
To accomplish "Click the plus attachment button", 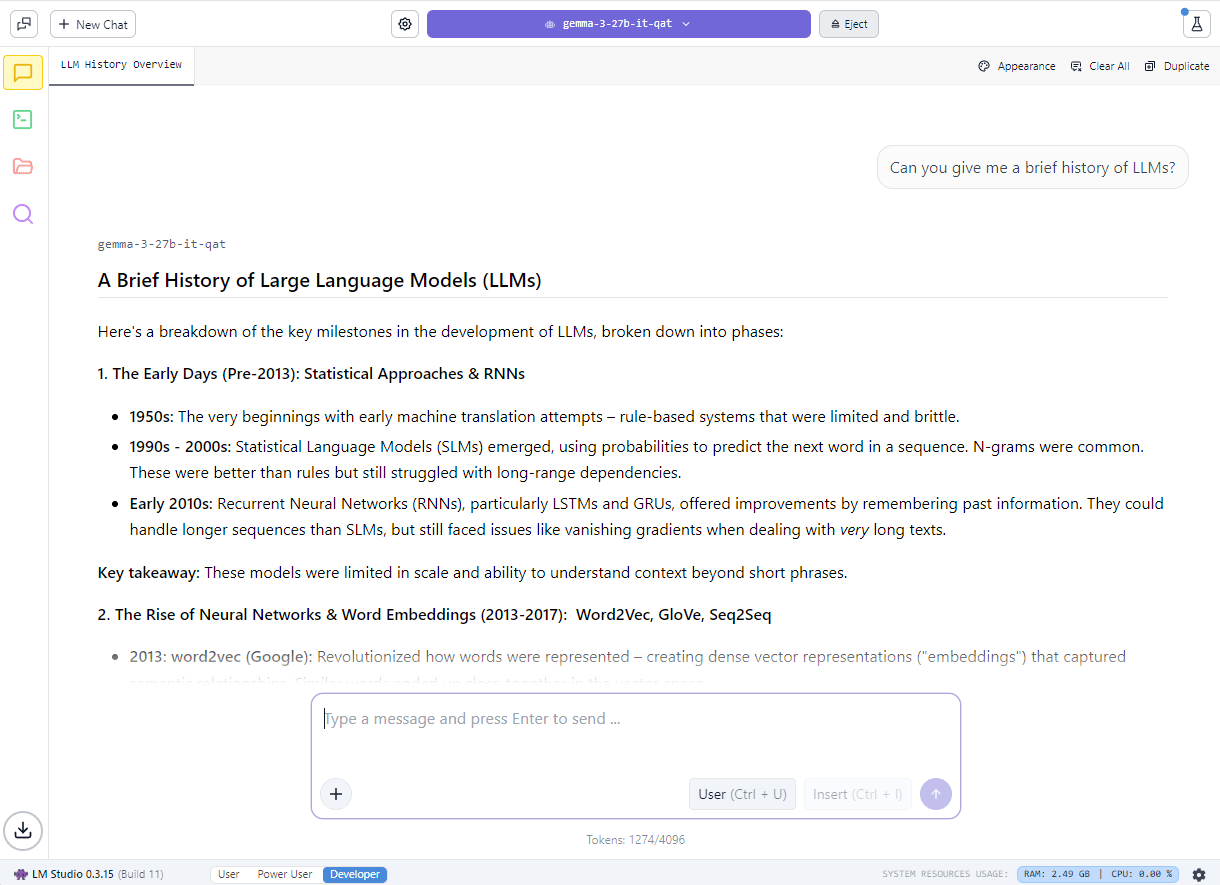I will 336,794.
